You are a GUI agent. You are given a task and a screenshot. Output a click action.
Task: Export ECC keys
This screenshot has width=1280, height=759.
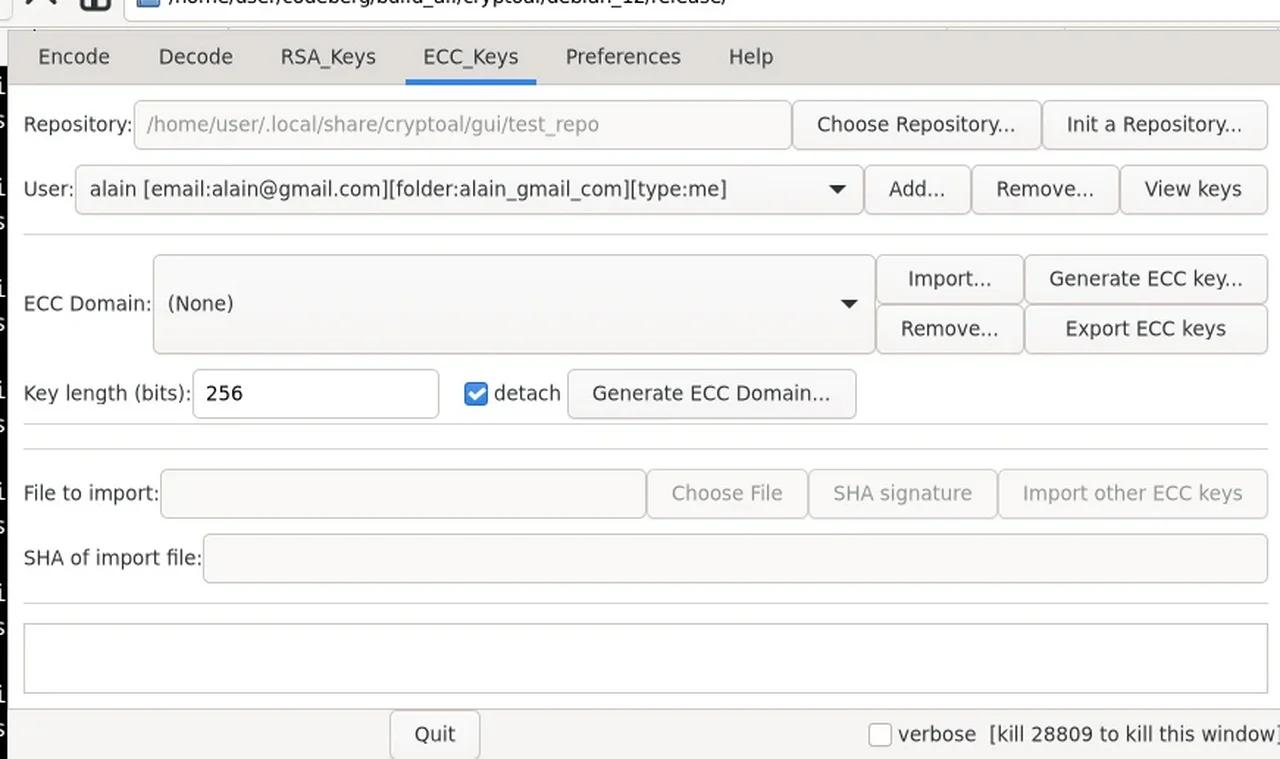(x=1145, y=329)
